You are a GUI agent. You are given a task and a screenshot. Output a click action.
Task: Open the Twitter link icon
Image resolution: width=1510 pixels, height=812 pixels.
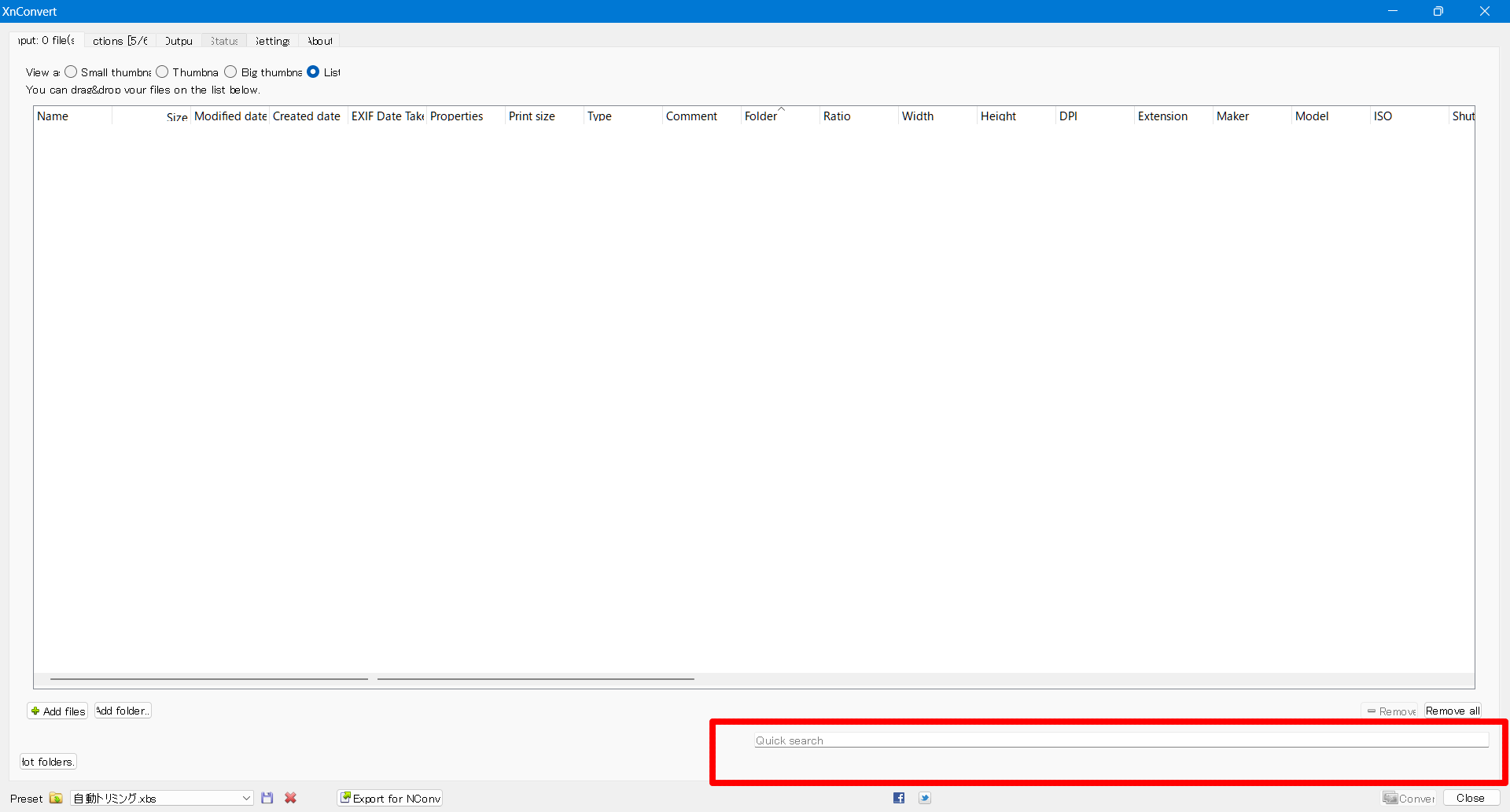coord(925,798)
